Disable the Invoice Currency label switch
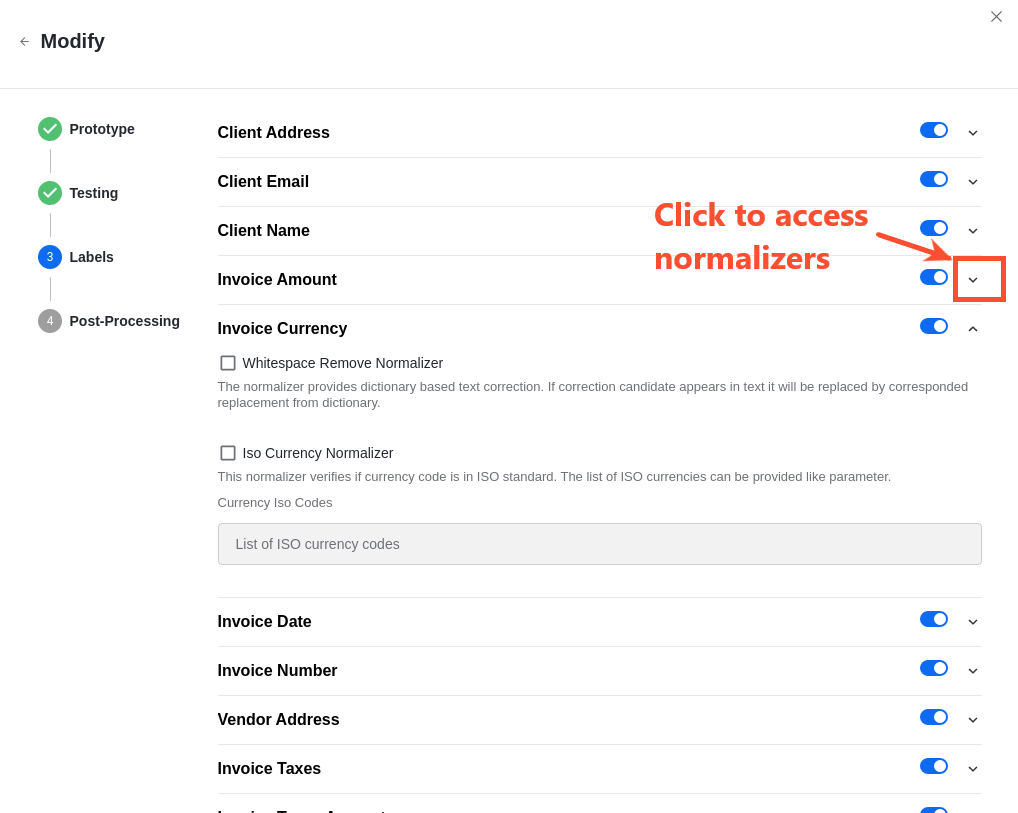Viewport: 1018px width, 813px height. tap(934, 327)
